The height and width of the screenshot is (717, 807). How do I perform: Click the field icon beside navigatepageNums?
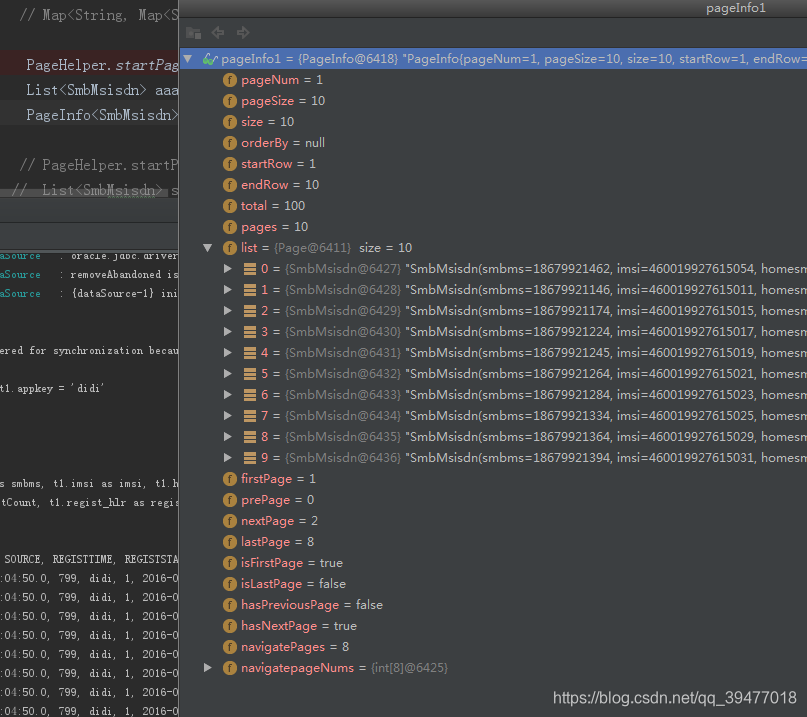pos(230,668)
